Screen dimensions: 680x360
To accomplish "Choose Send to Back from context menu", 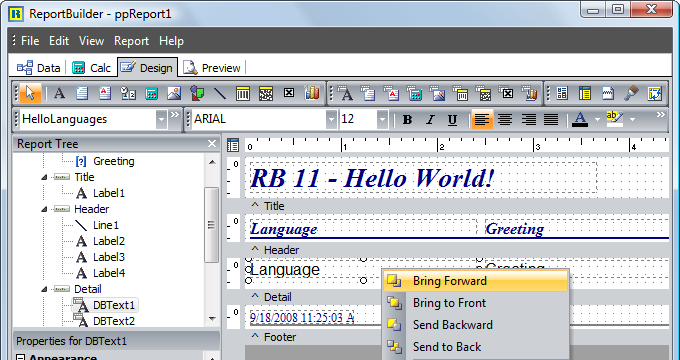I will coord(475,347).
